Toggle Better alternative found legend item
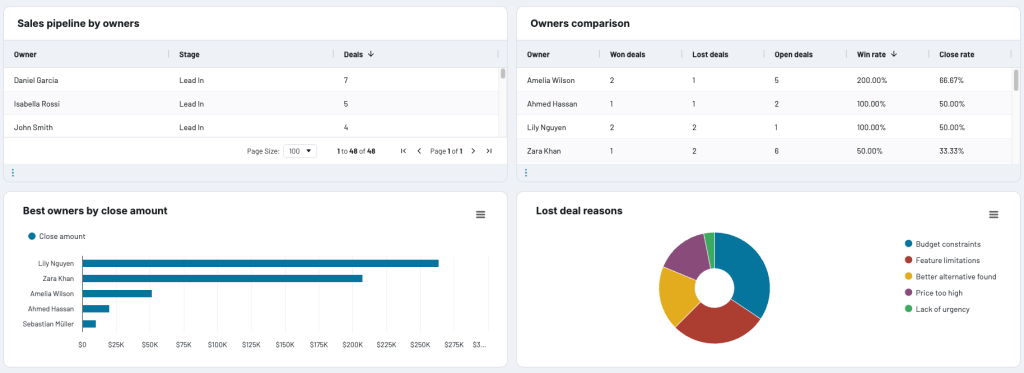This screenshot has width=1024, height=373. 950,276
